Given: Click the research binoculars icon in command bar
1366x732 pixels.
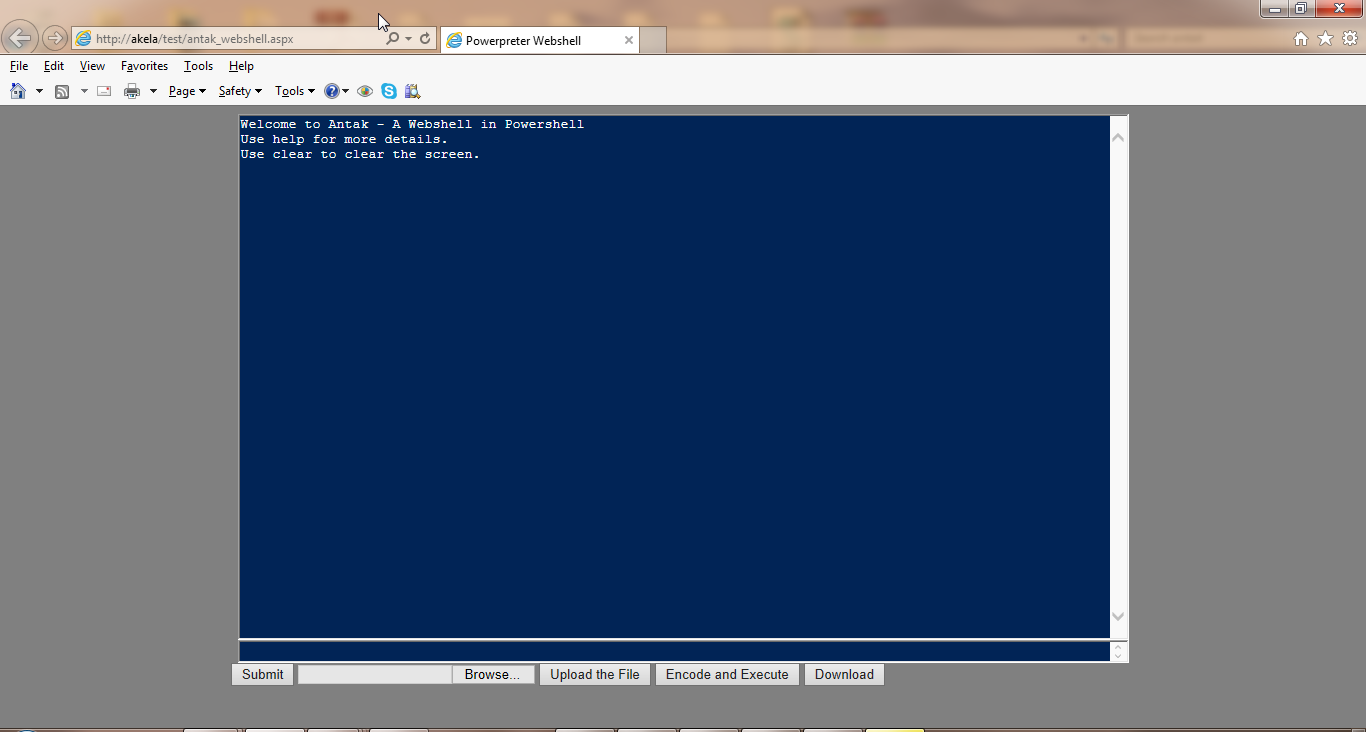Looking at the screenshot, I should click(412, 91).
